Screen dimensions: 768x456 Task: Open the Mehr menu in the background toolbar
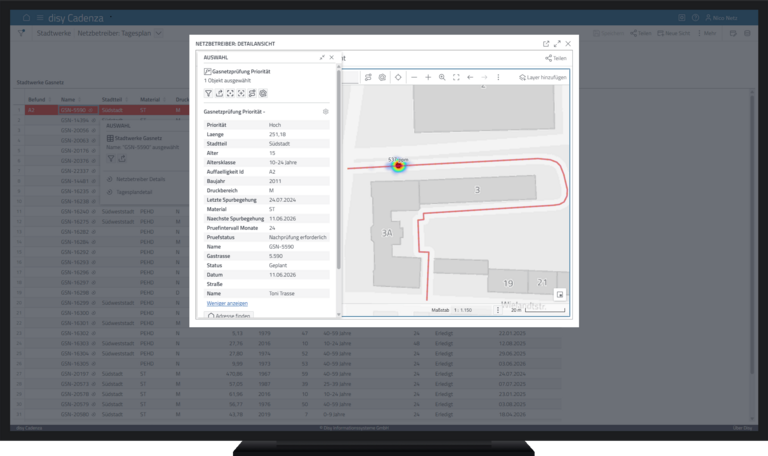pyautogui.click(x=707, y=33)
